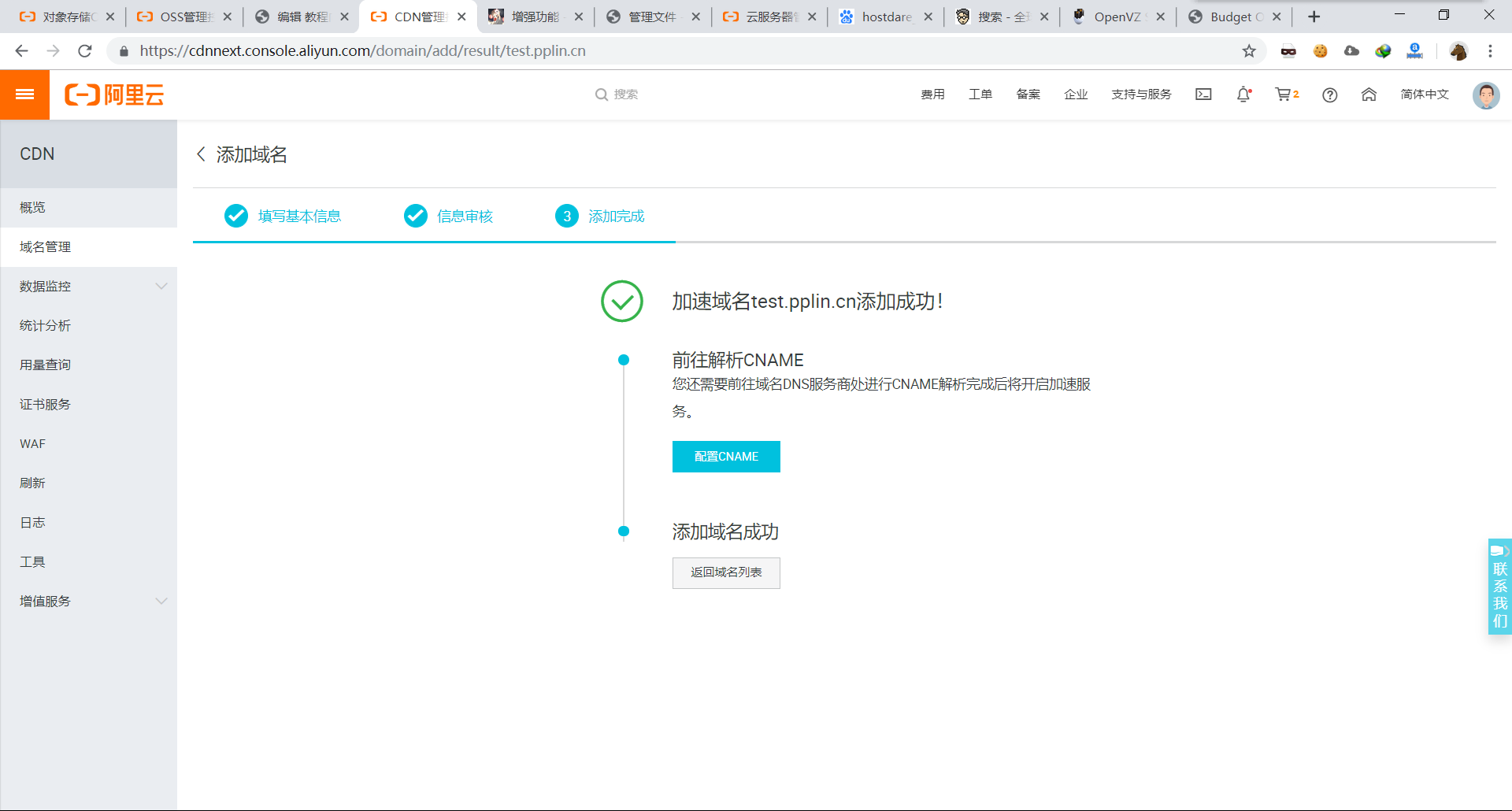1512x811 pixels.
Task: Launch Cloud Shell terminal icon
Action: (1203, 94)
